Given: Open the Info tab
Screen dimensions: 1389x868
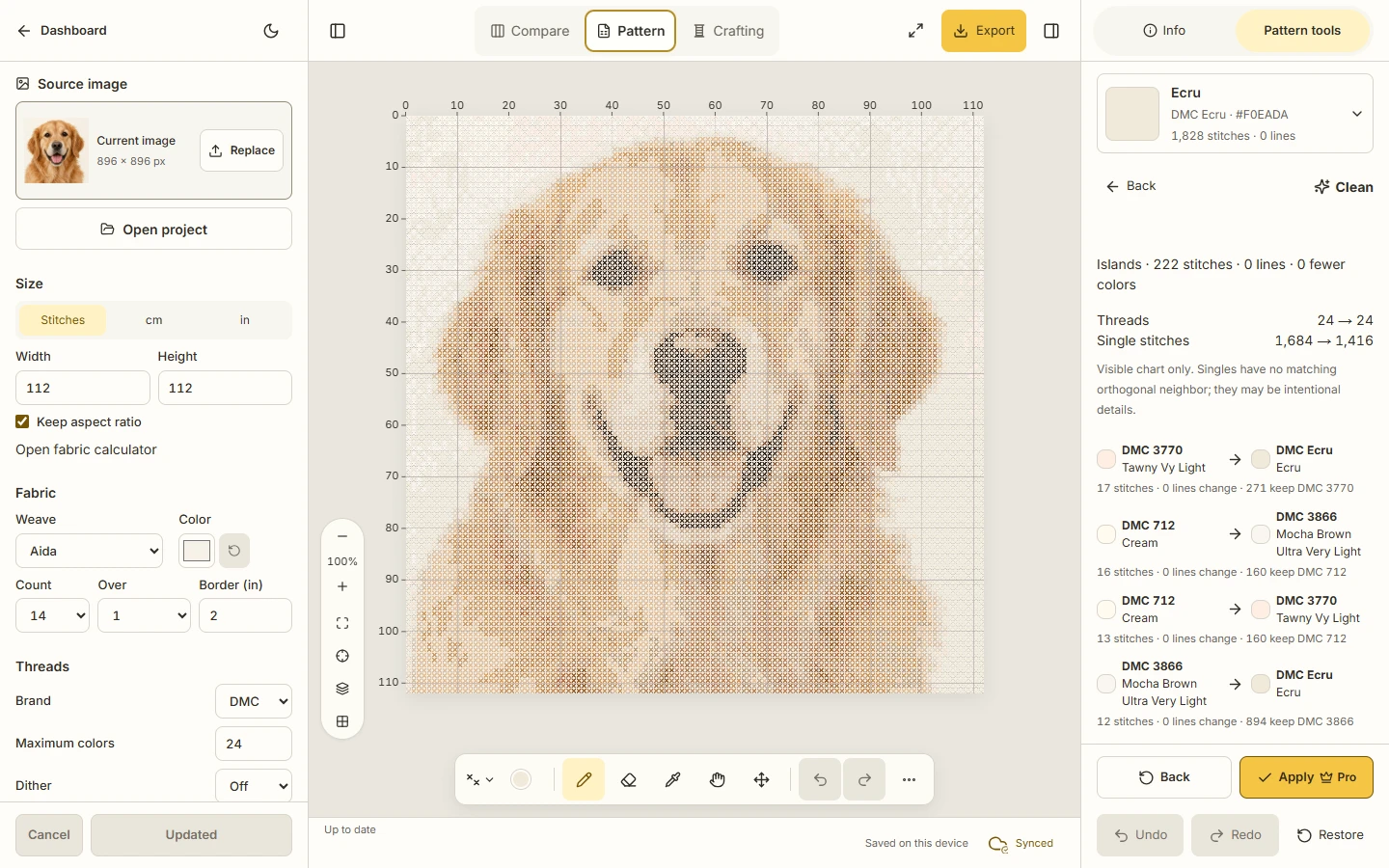Looking at the screenshot, I should (1164, 31).
